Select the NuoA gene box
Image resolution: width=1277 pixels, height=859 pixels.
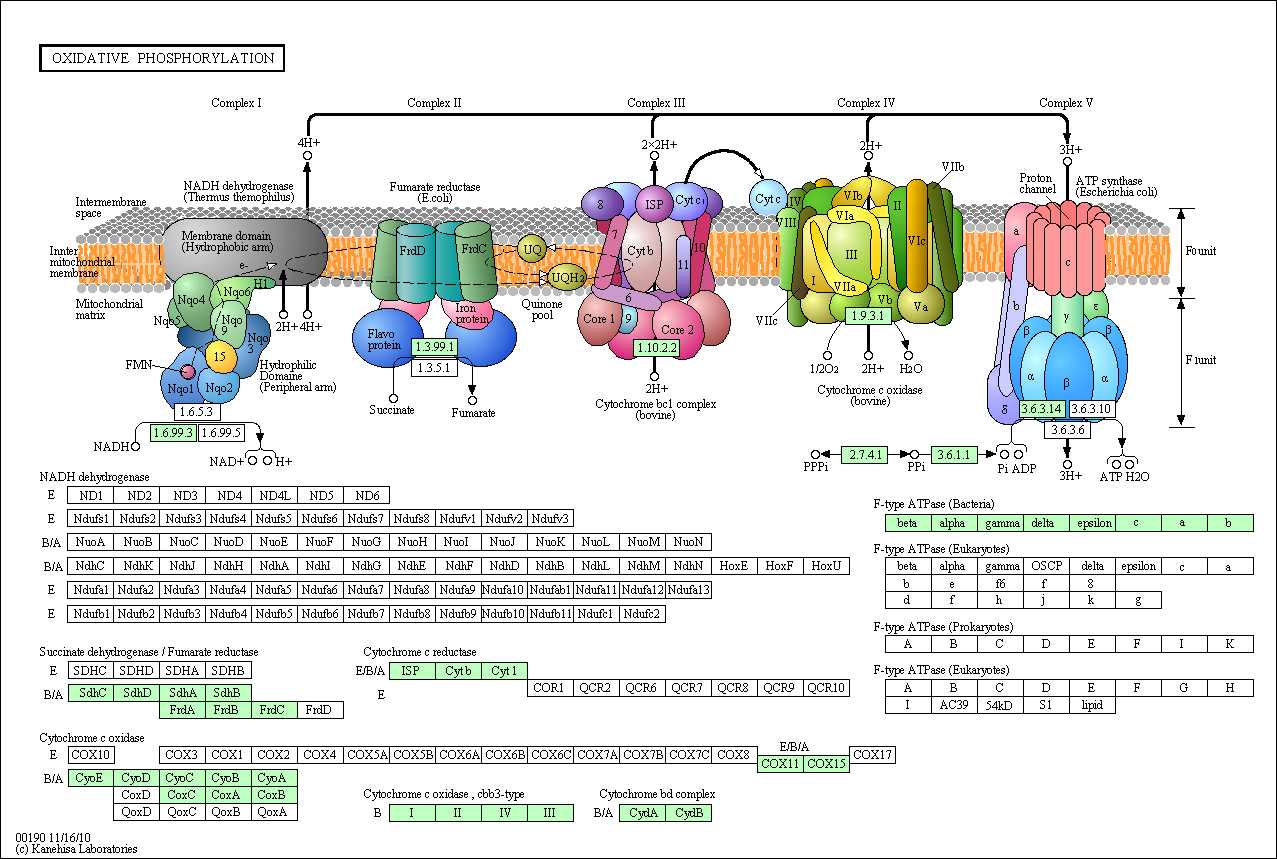point(90,542)
